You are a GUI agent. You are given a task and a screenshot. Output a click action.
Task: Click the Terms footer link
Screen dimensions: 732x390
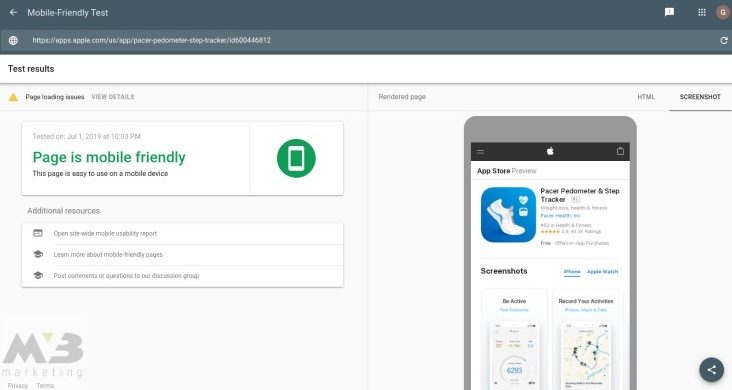[x=45, y=385]
